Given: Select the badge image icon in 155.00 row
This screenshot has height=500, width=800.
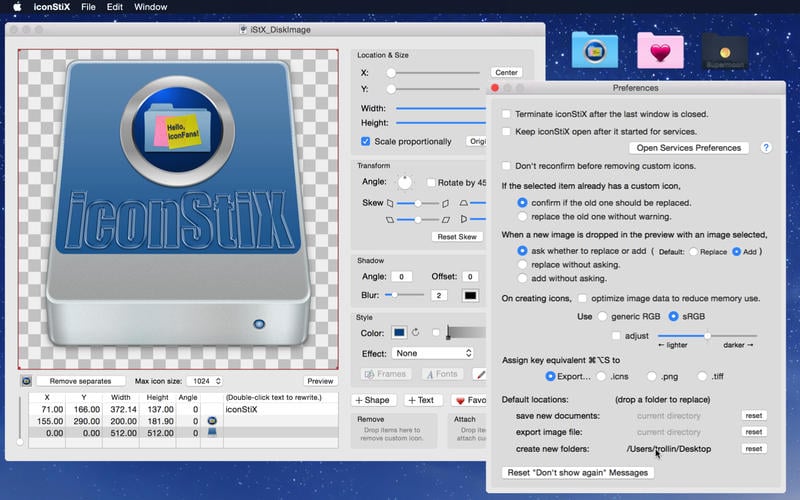Looking at the screenshot, I should click(x=212, y=421).
